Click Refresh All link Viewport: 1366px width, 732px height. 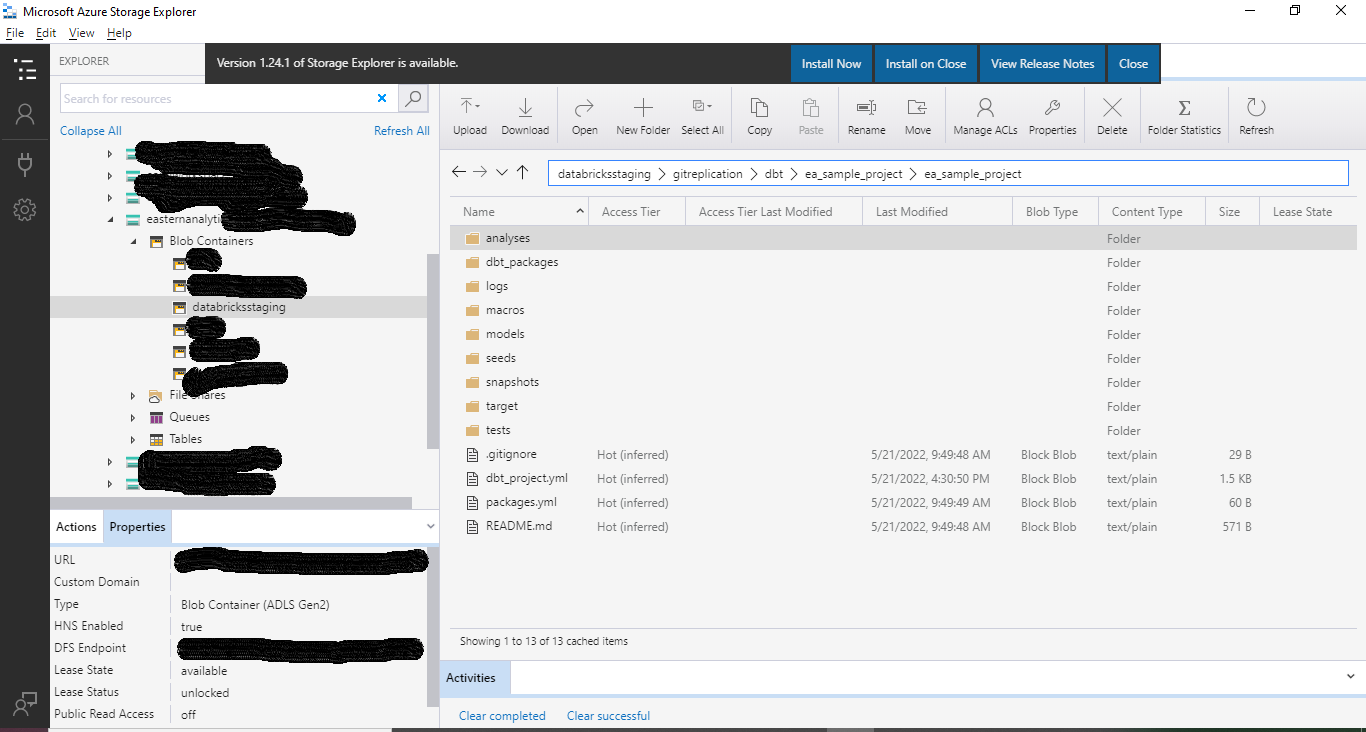(402, 131)
